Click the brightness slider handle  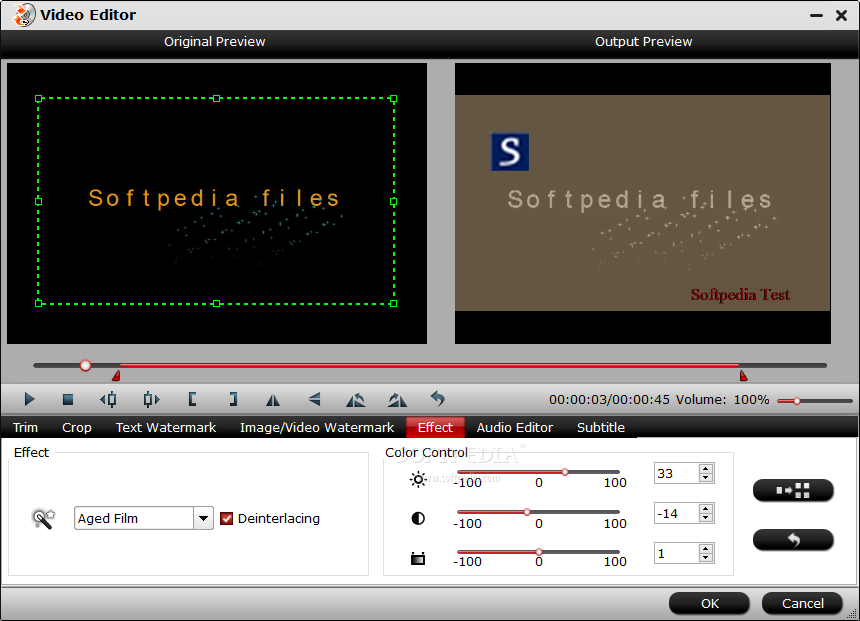click(x=564, y=472)
